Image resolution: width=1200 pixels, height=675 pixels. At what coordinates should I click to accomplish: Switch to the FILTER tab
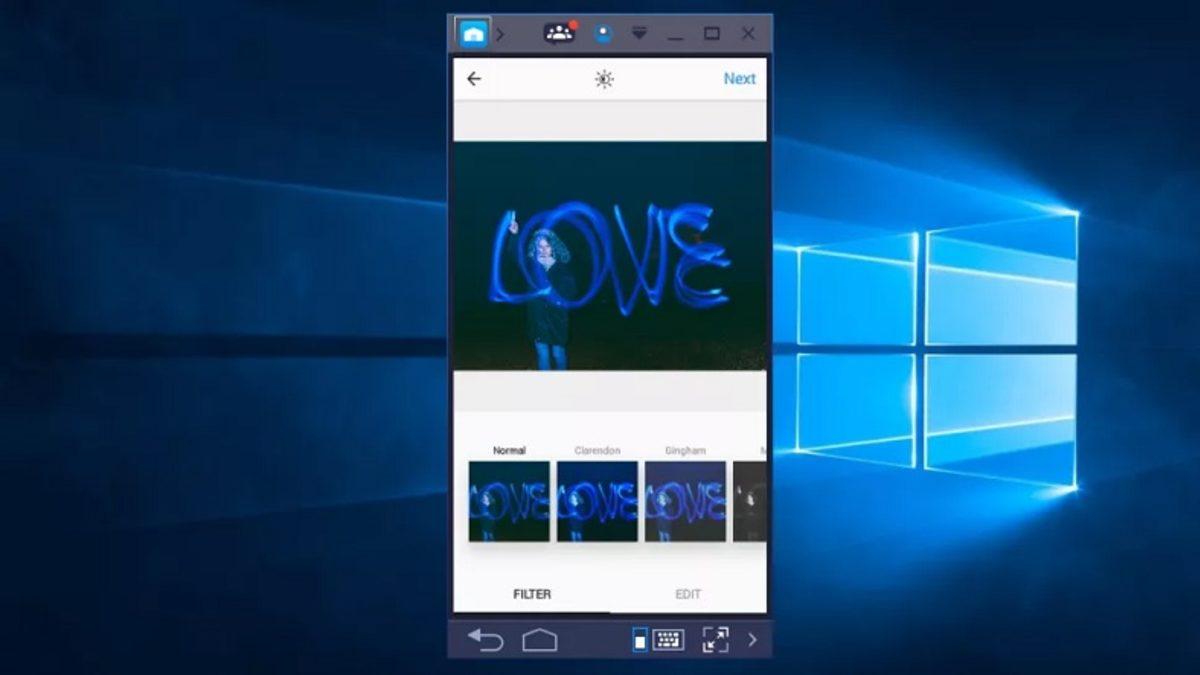532,594
